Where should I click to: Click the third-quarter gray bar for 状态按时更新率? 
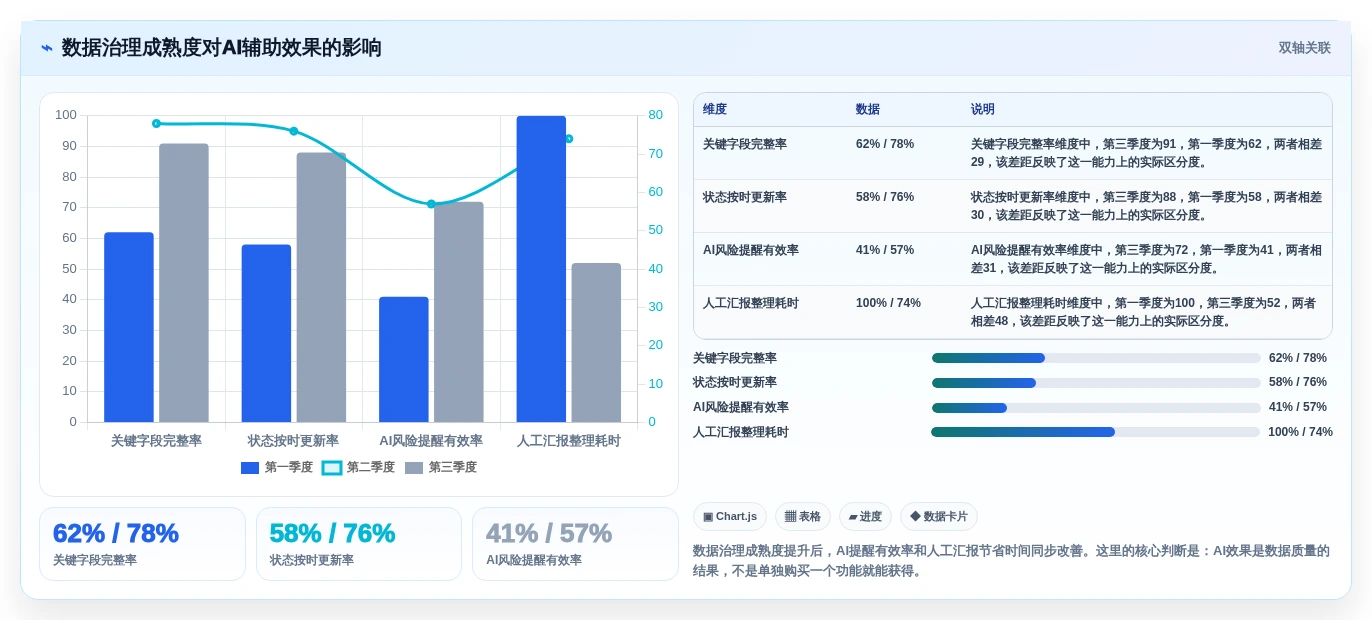[321, 287]
